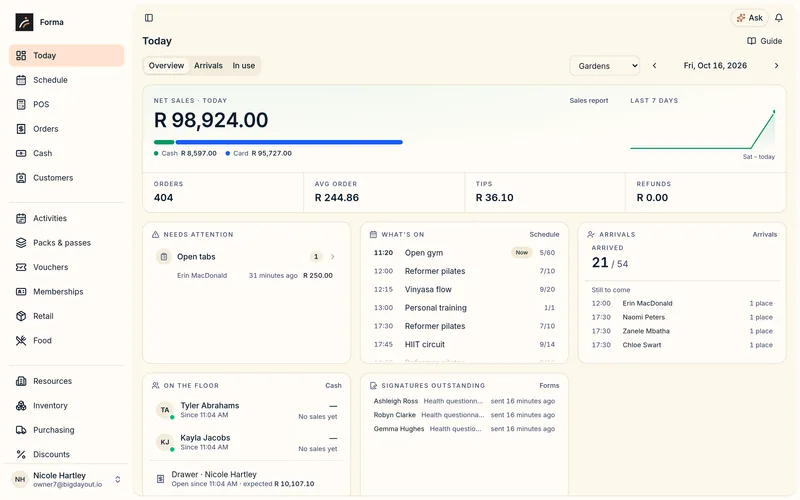Go to the previous day arrow
This screenshot has width=800, height=500.
point(655,66)
